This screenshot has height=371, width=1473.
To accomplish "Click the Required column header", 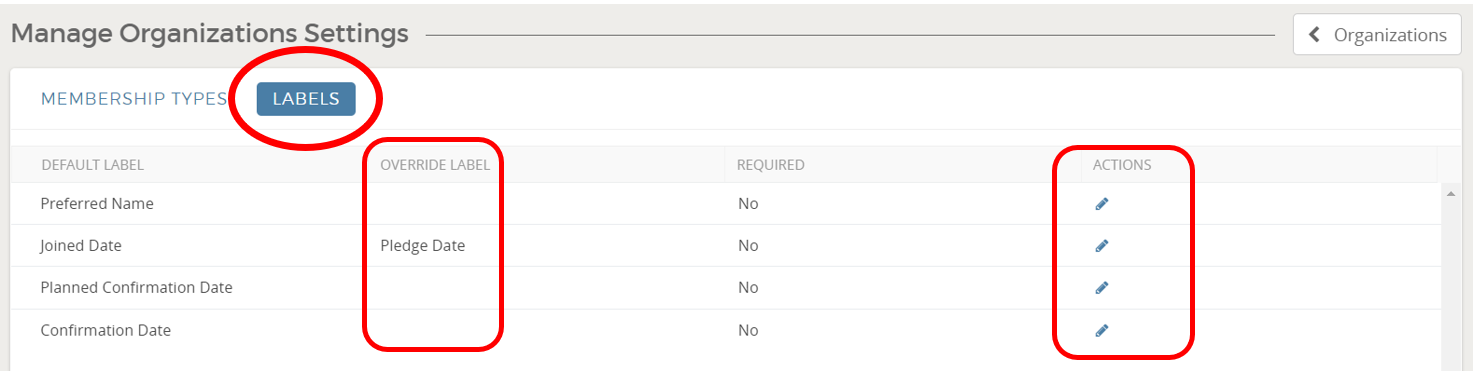I will coord(771,165).
